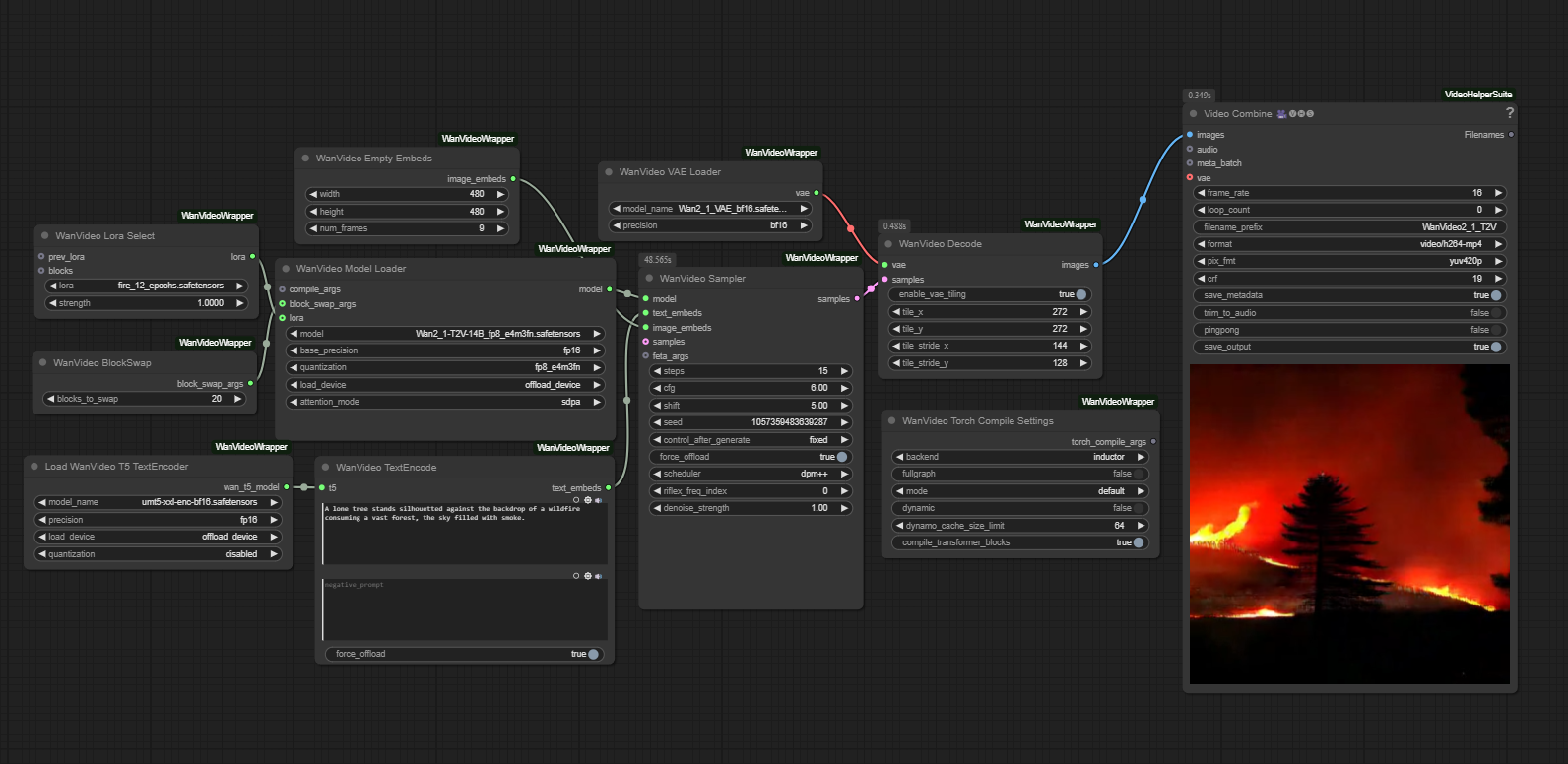Image resolution: width=1568 pixels, height=764 pixels.
Task: Open Video Combine node help question mark
Action: 1509,113
